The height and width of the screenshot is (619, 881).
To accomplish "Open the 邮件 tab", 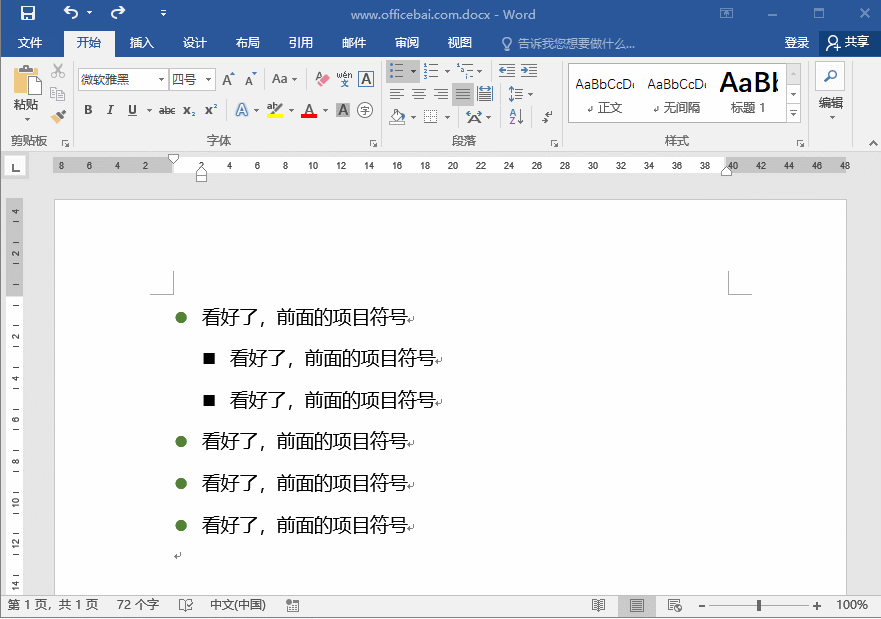I will (353, 43).
